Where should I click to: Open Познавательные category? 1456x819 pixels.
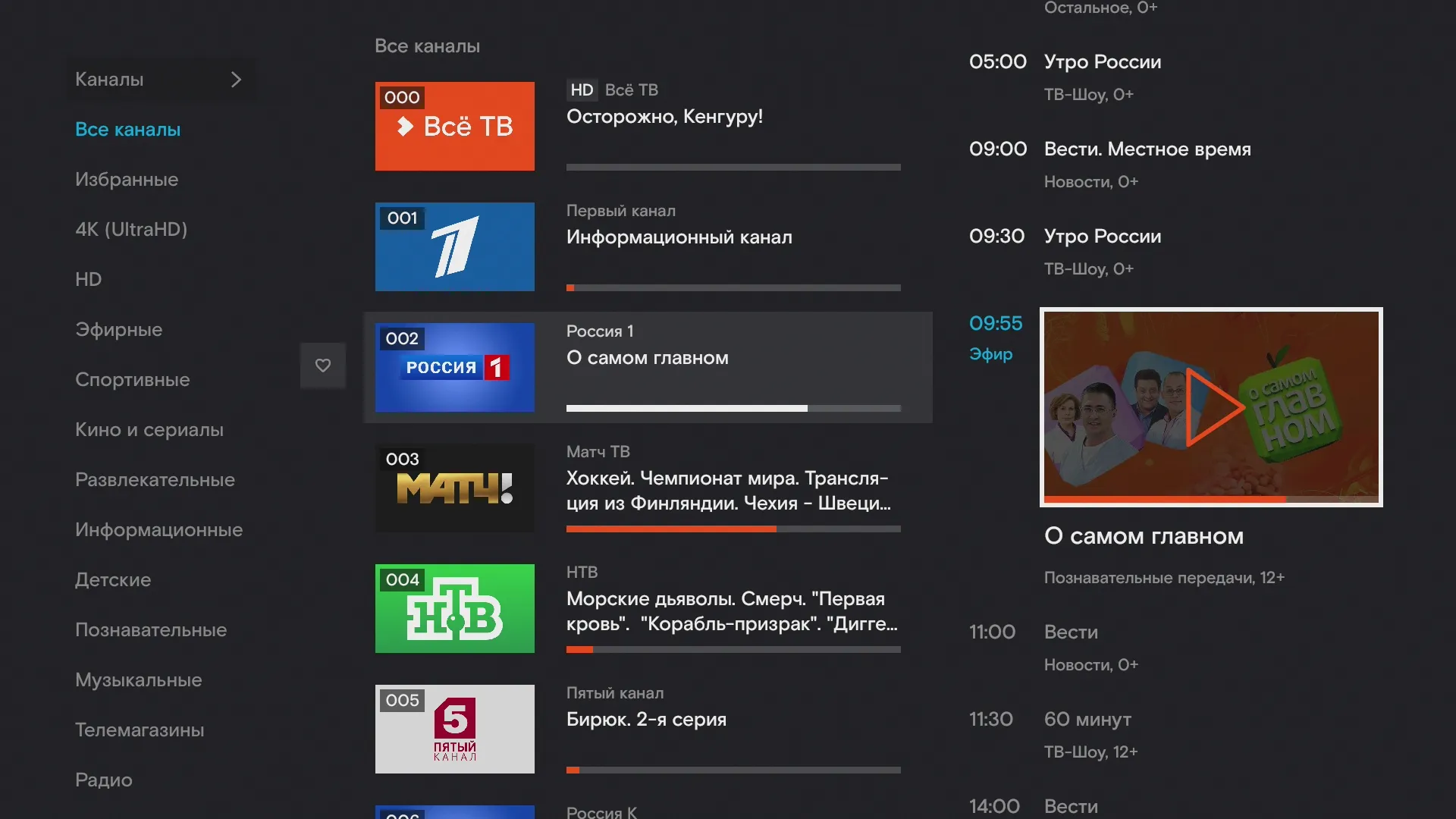tap(151, 630)
